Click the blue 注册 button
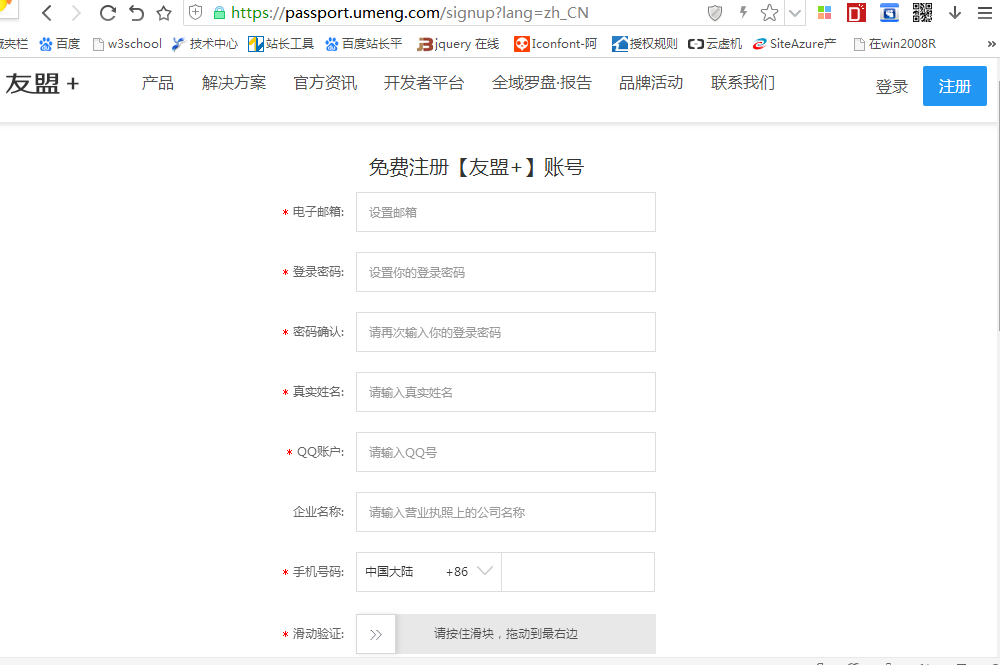1000x665 pixels. point(954,86)
